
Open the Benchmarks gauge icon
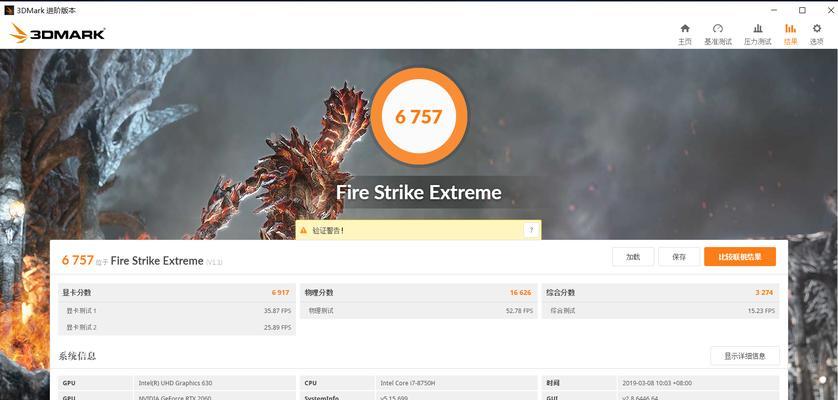718,29
